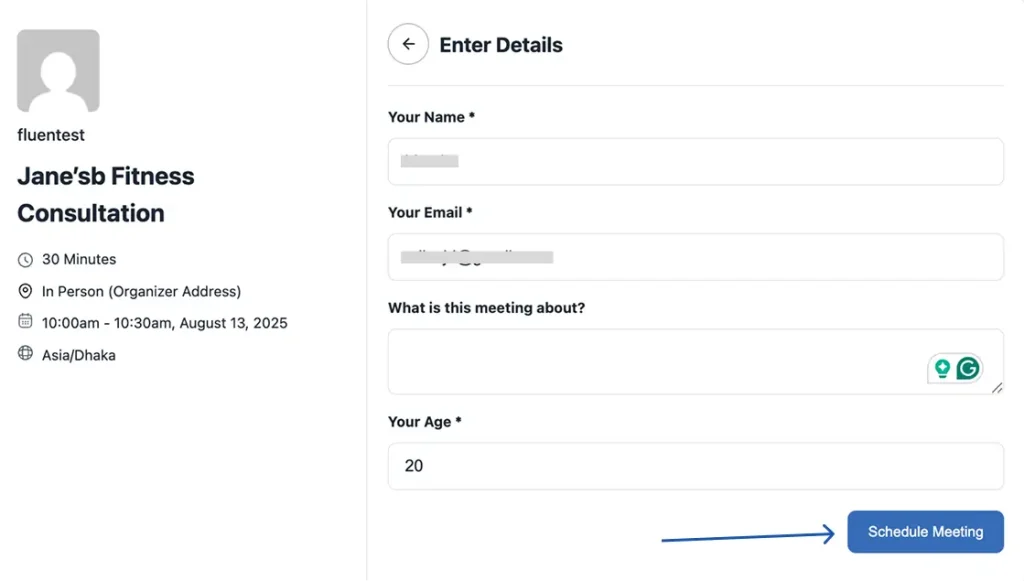Viewport: 1024px width, 581px height.
Task: Click the calendar icon next to meeting time
Action: point(23,323)
